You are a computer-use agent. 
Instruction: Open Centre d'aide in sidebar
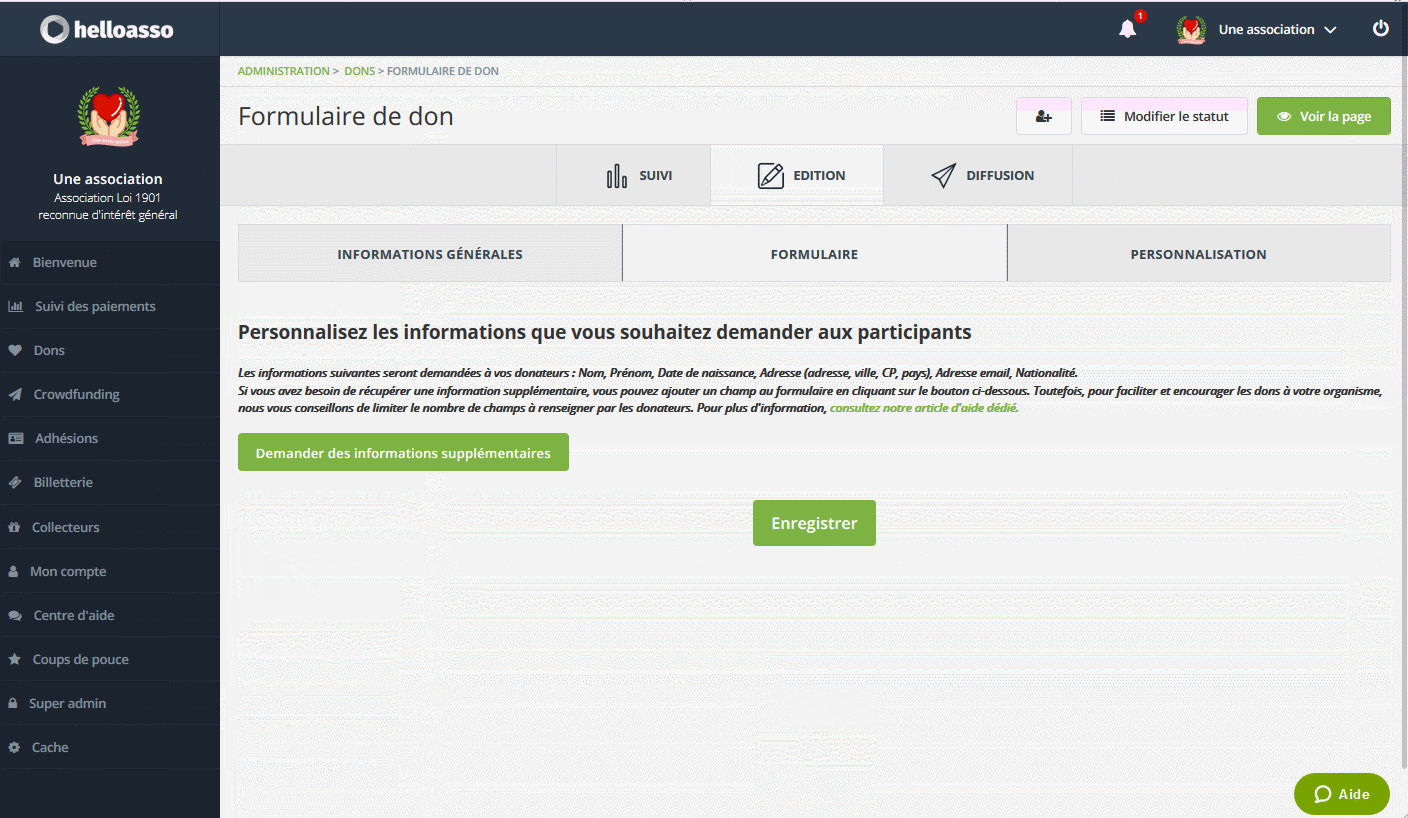110,615
